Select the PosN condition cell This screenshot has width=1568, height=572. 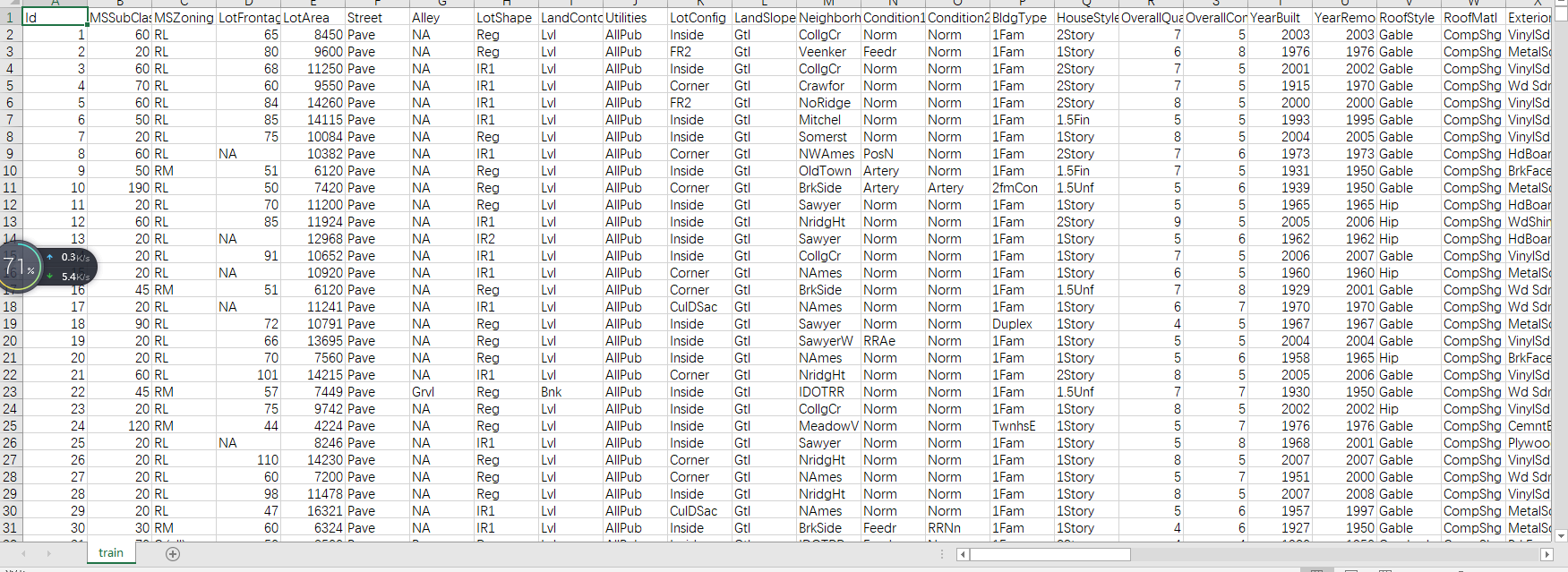(893, 154)
